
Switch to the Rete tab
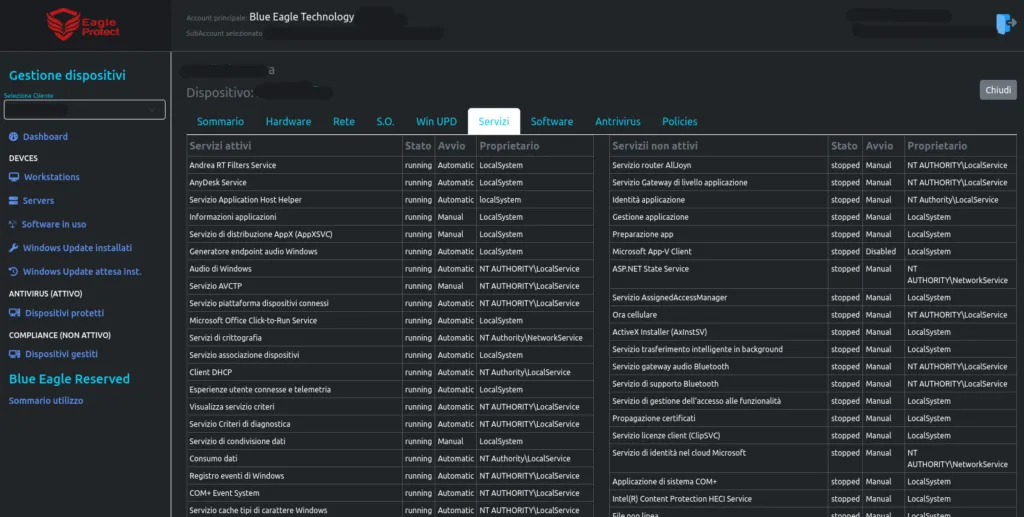[x=344, y=121]
